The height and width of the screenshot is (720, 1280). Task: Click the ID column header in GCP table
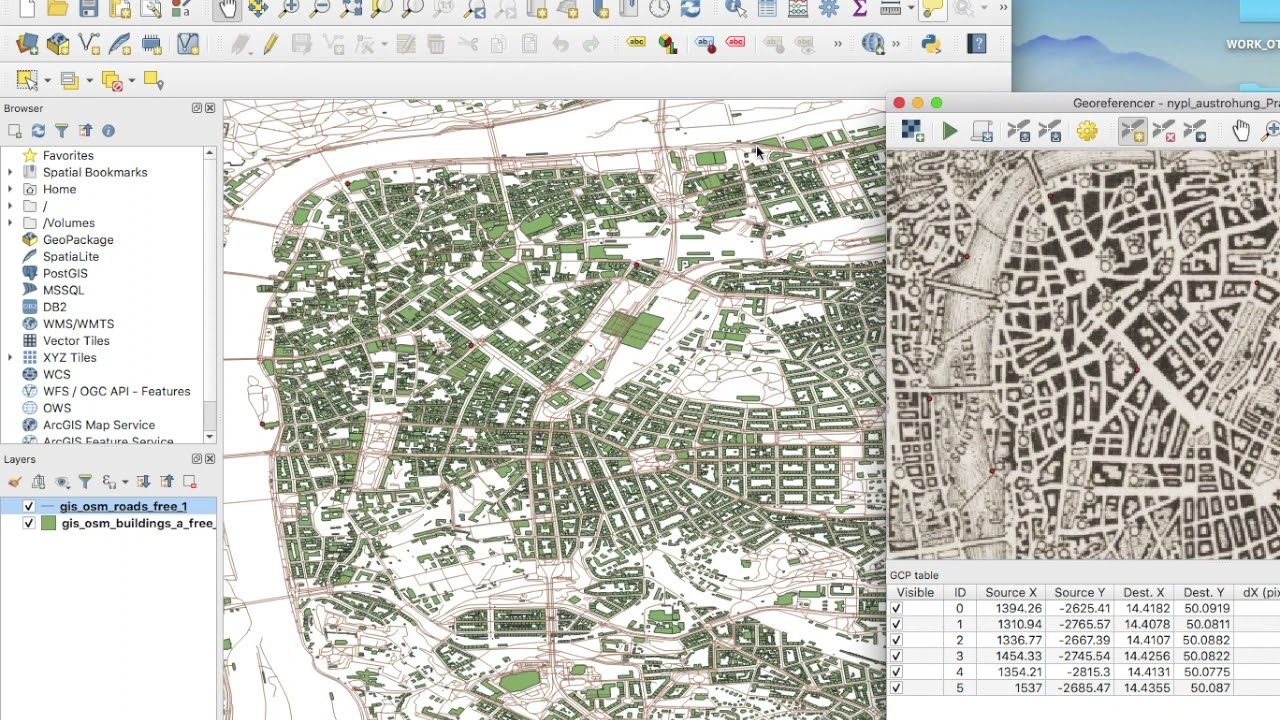[x=960, y=593]
